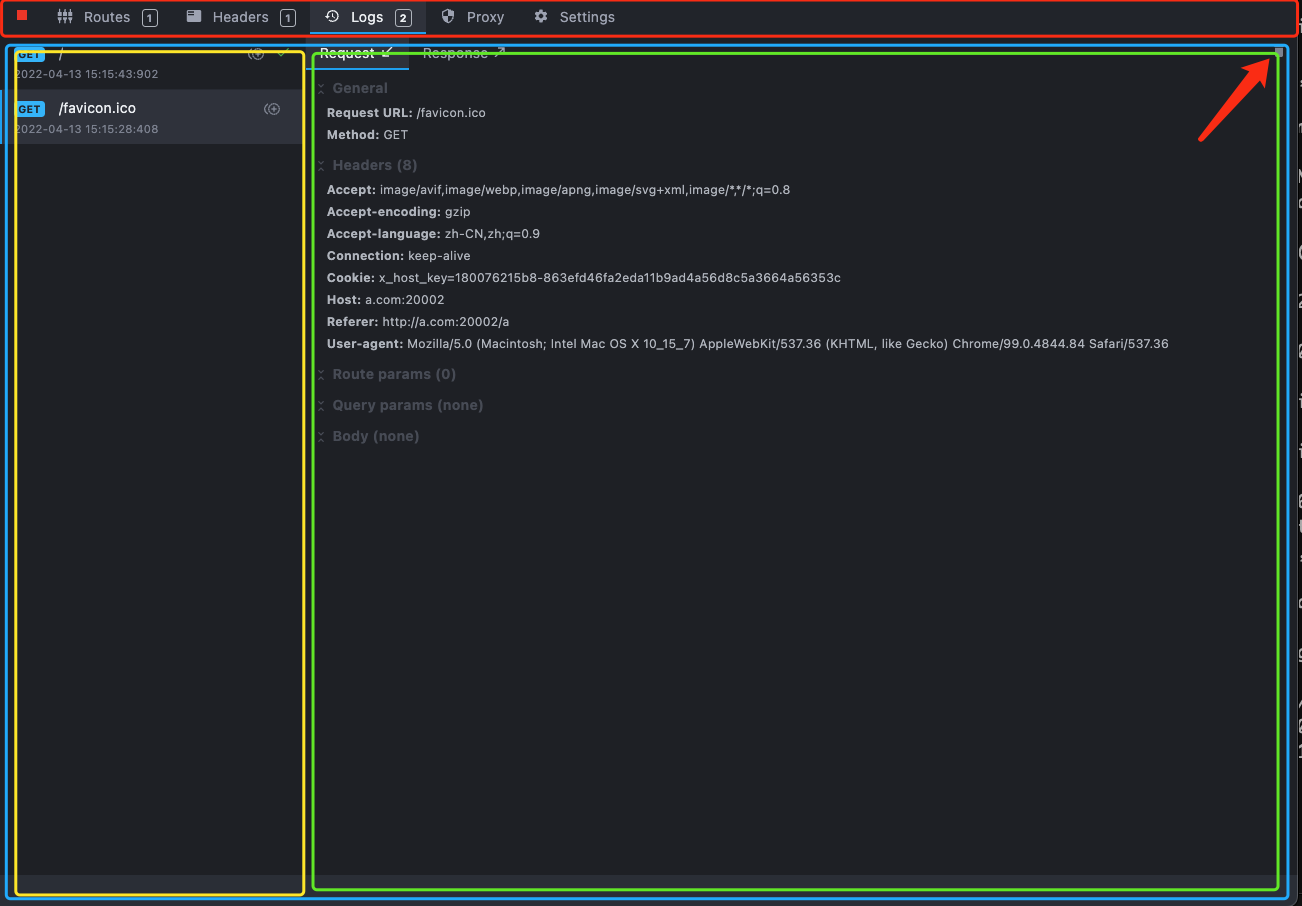Switch to the Headers tab in top bar
This screenshot has width=1302, height=906.
pos(240,17)
